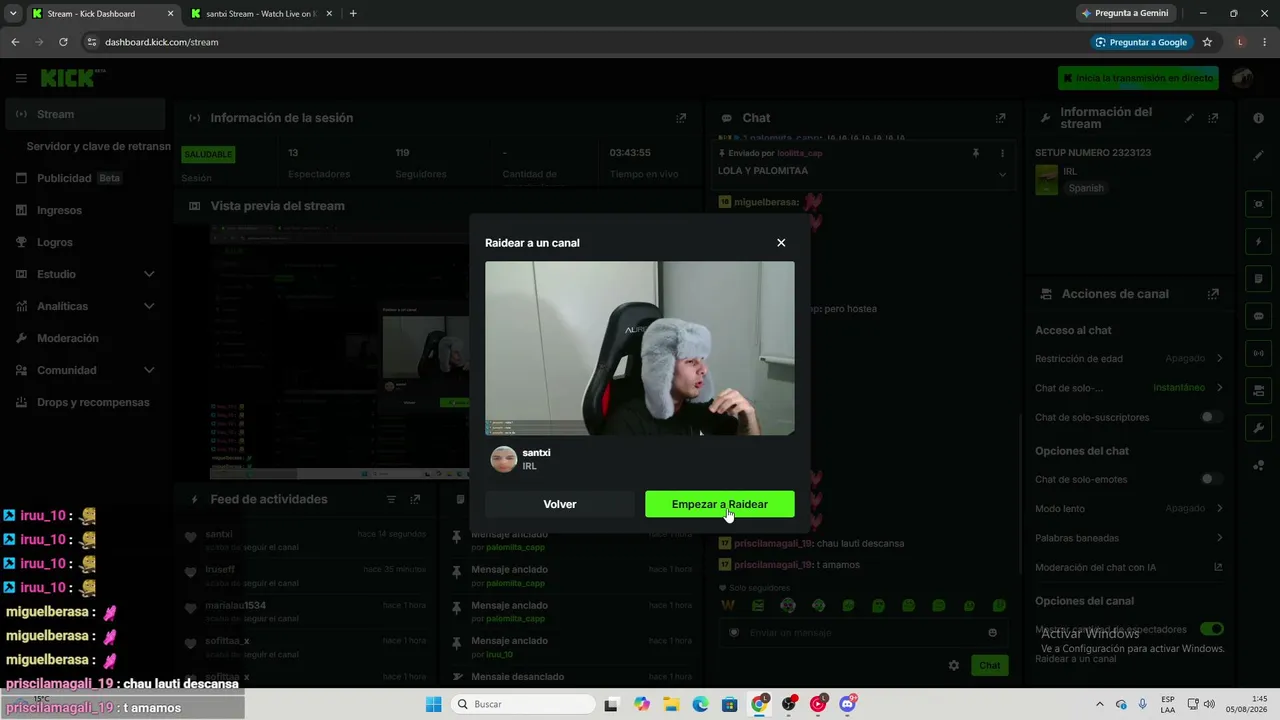Image resolution: width=1280 pixels, height=720 pixels.
Task: Open the emoji picker in chat input
Action: coord(992,633)
